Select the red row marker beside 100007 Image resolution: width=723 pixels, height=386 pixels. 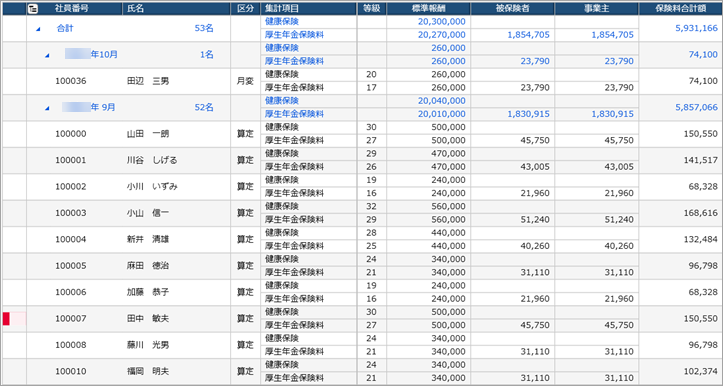(x=6, y=318)
